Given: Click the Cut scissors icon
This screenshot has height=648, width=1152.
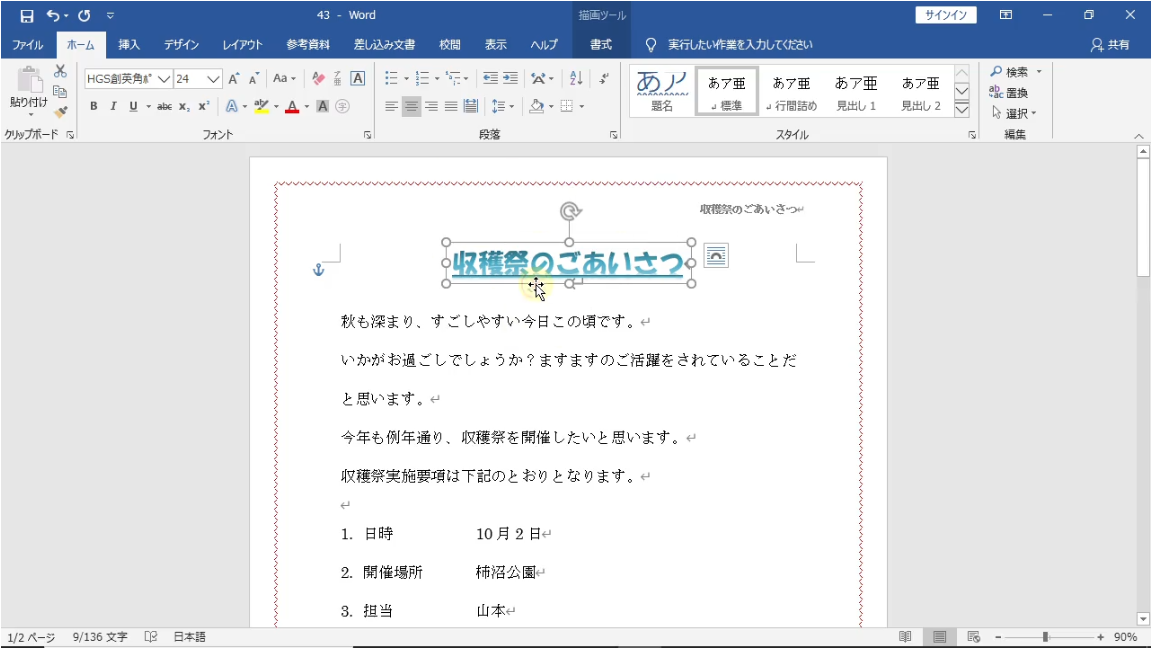Looking at the screenshot, I should (x=60, y=71).
